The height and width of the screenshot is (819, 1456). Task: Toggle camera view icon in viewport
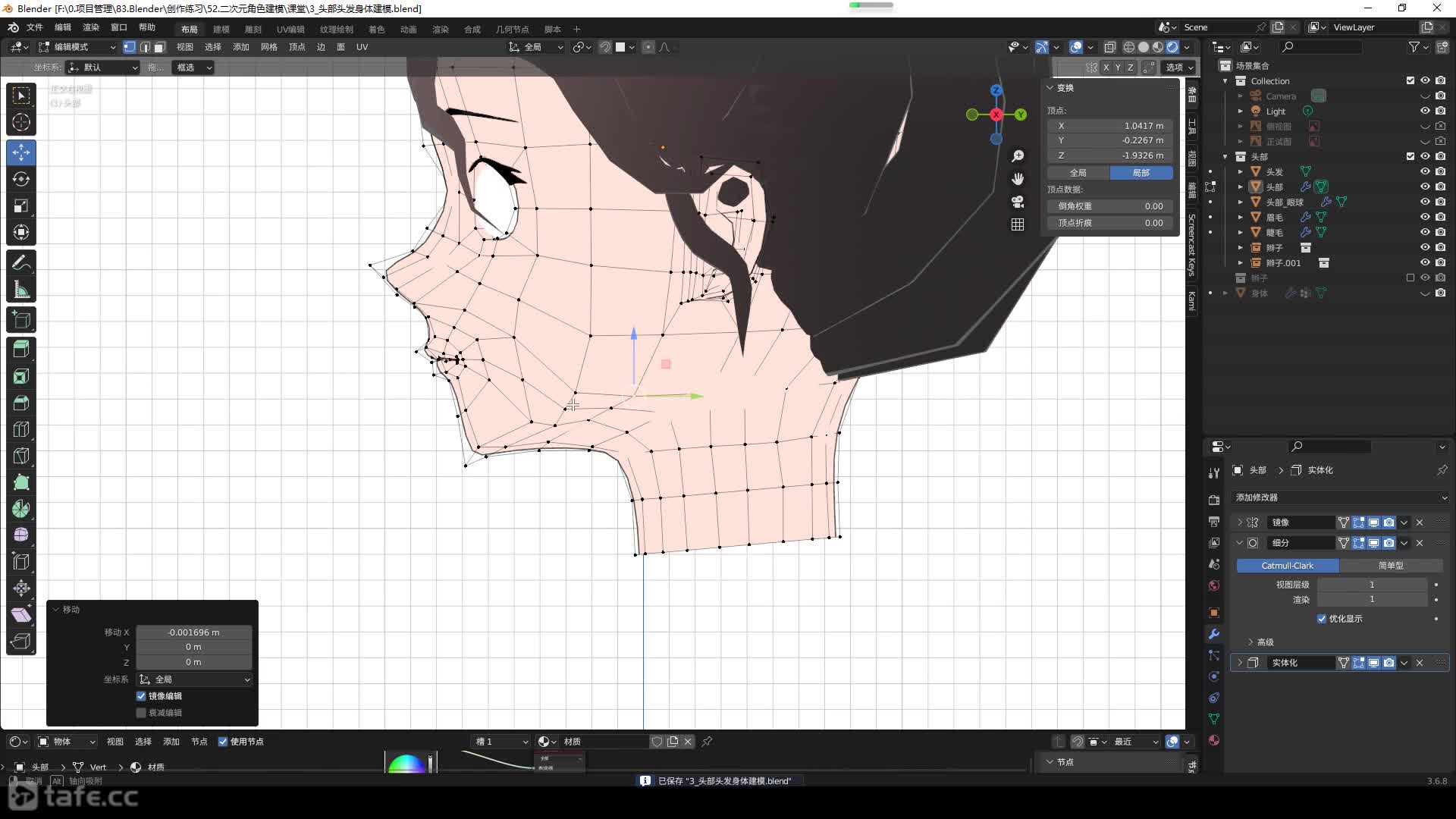[x=1018, y=202]
